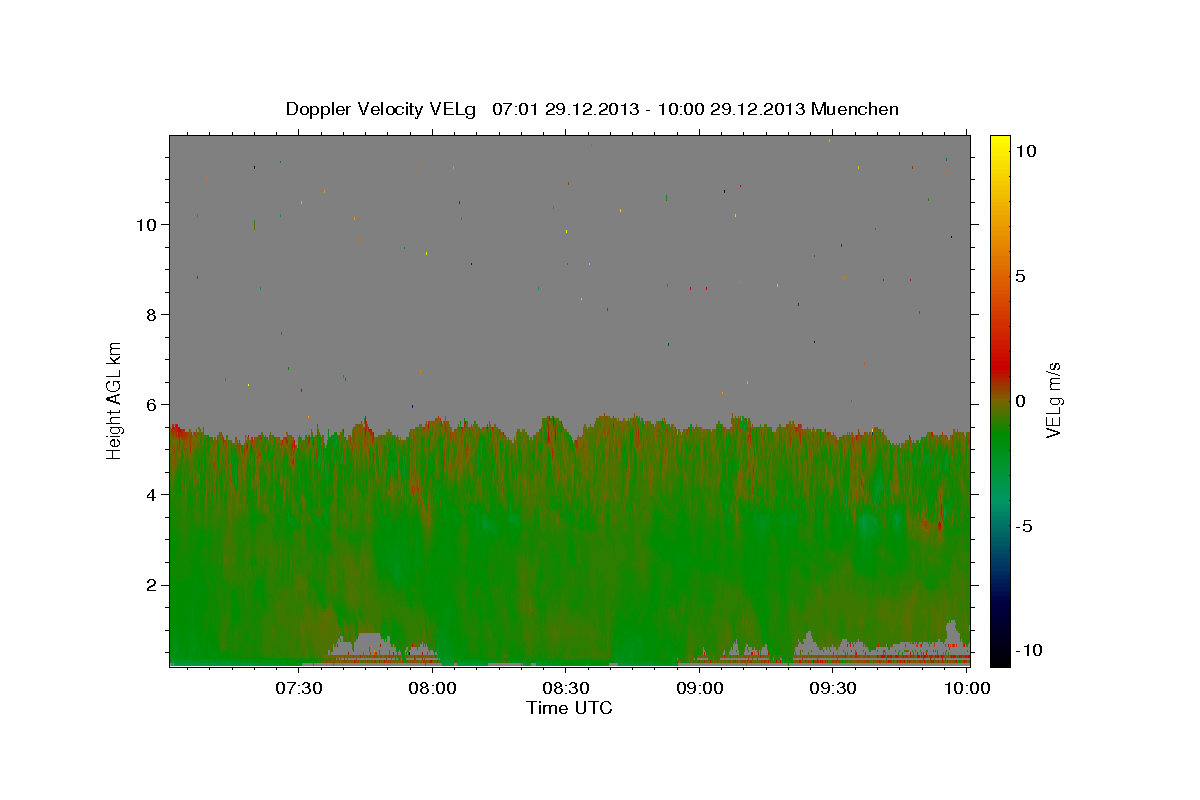Click the height axis label 4
The image size is (1200, 800).
coord(151,494)
